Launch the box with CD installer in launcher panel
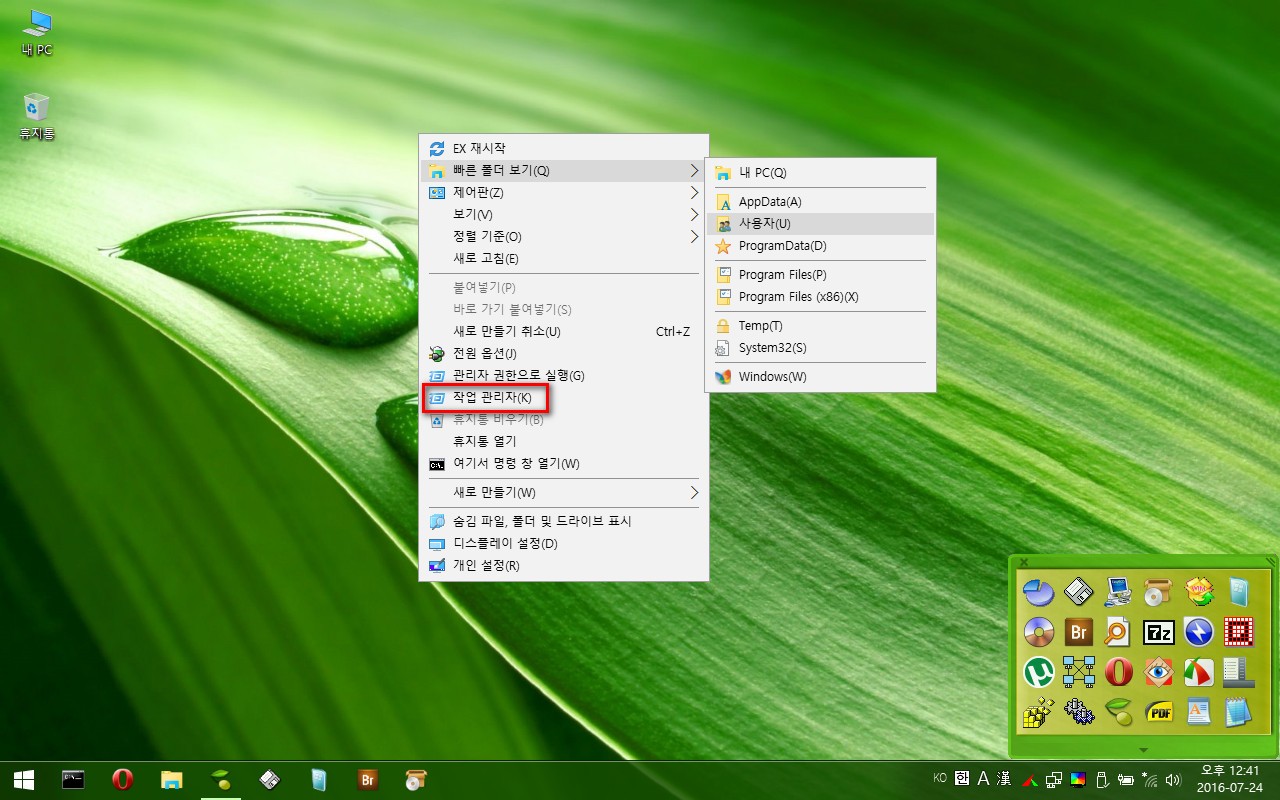This screenshot has height=800, width=1280. [1158, 592]
